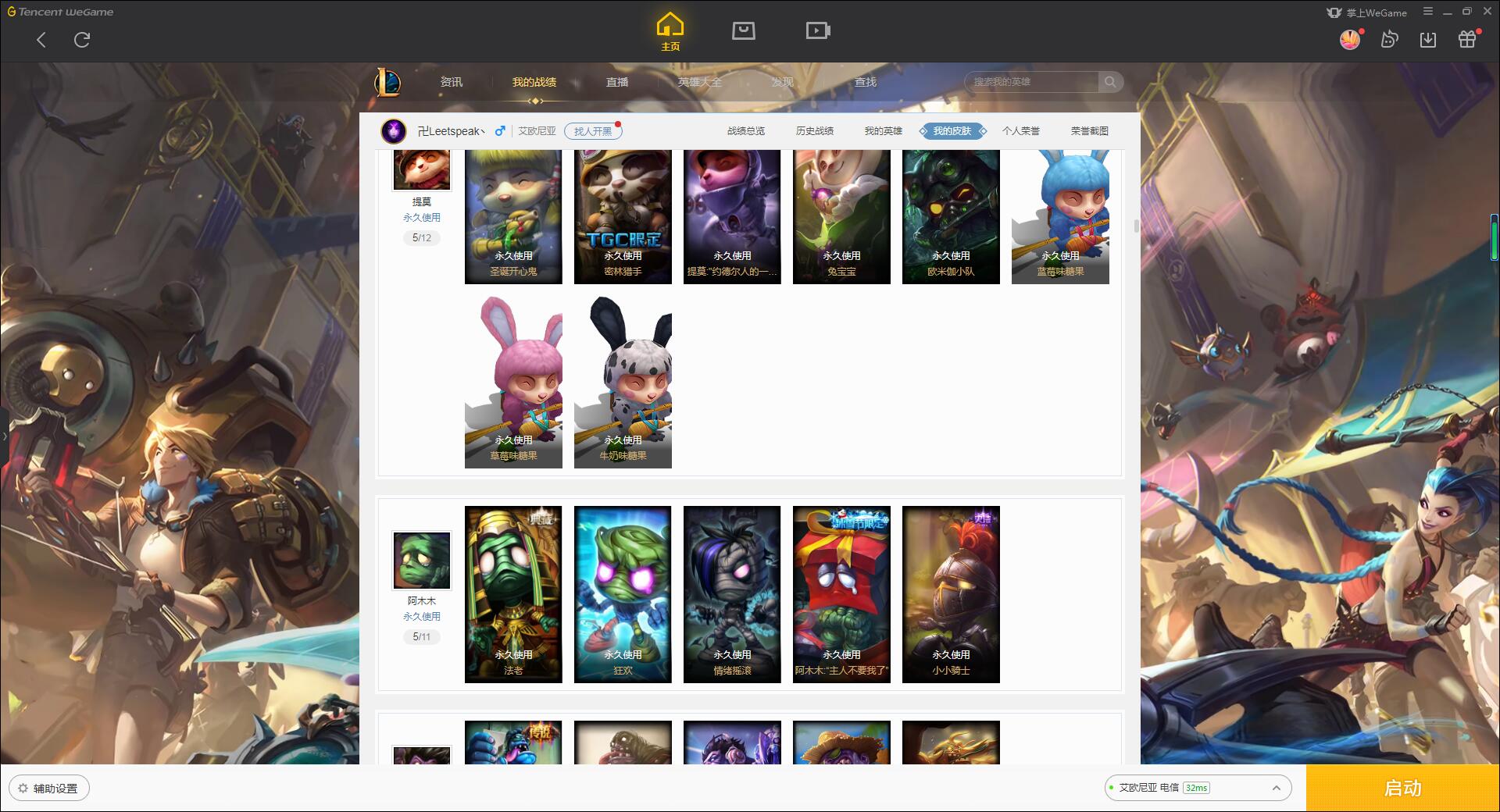
Task: Switch to the 发现 tab
Action: [783, 82]
